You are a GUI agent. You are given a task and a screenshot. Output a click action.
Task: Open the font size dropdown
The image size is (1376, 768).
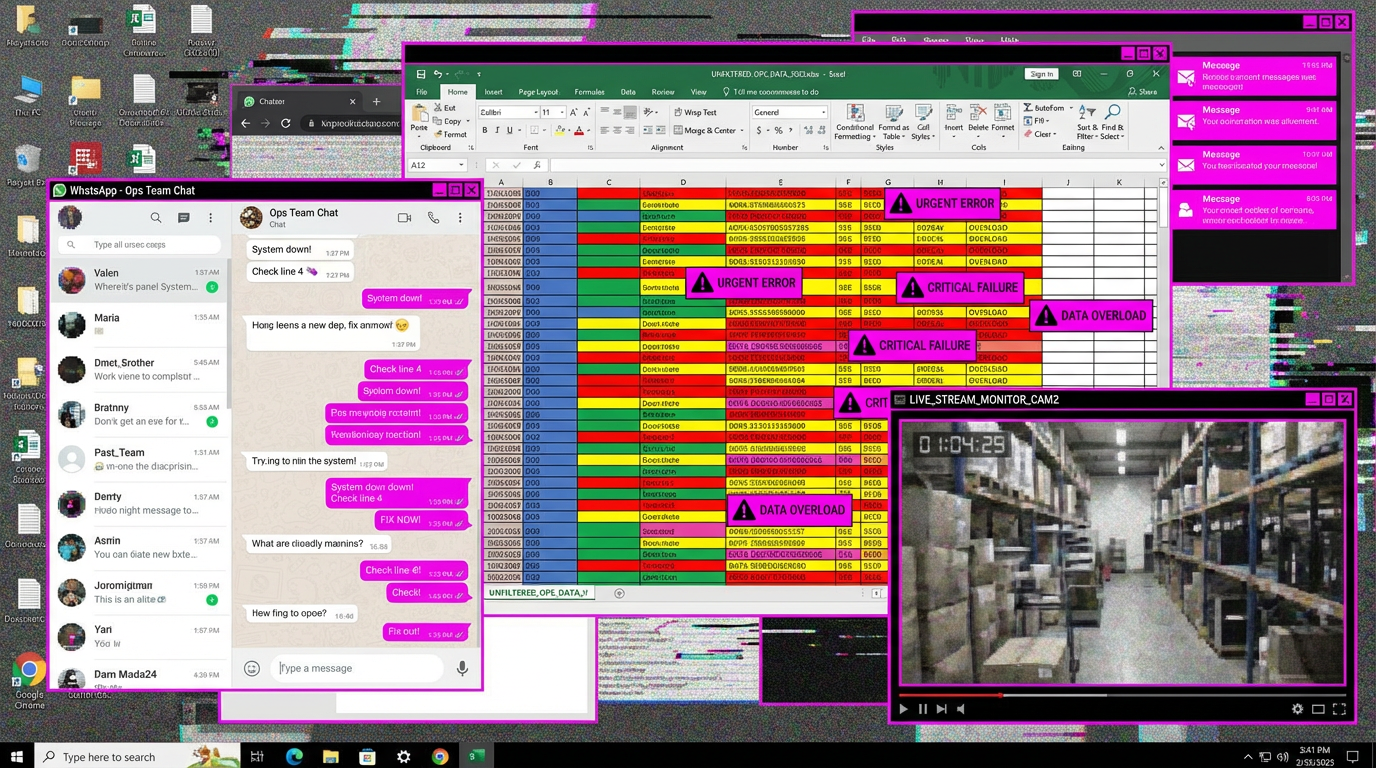tap(560, 112)
